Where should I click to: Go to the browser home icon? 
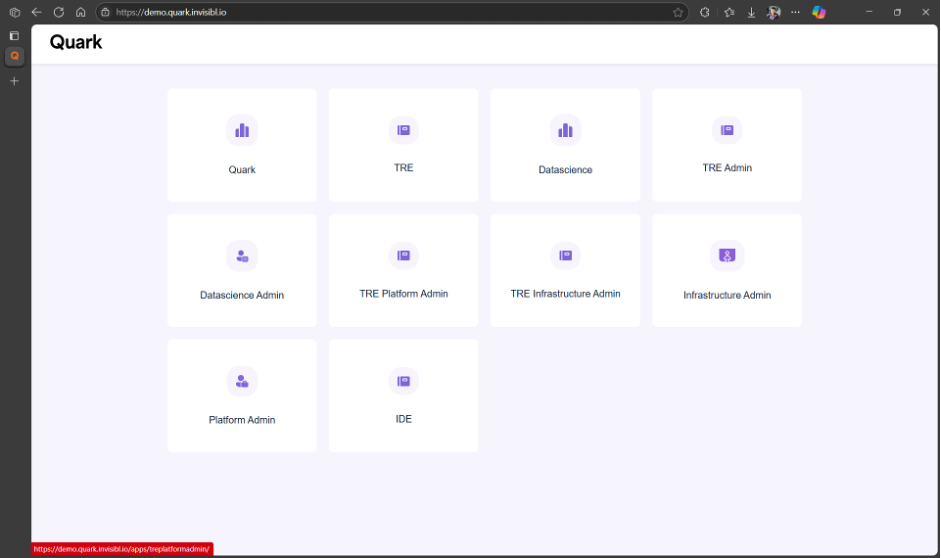(80, 12)
